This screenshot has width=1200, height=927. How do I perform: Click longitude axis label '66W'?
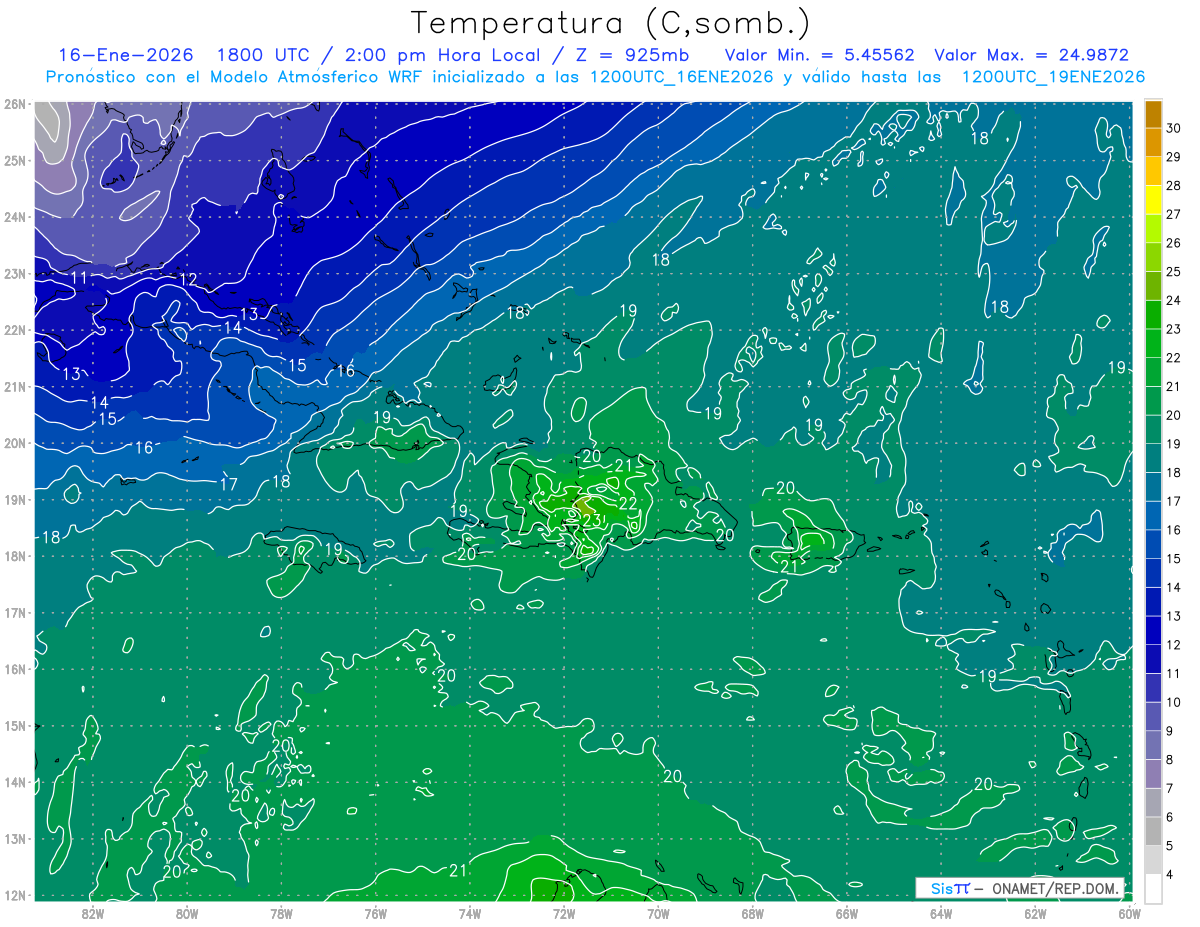tap(846, 912)
